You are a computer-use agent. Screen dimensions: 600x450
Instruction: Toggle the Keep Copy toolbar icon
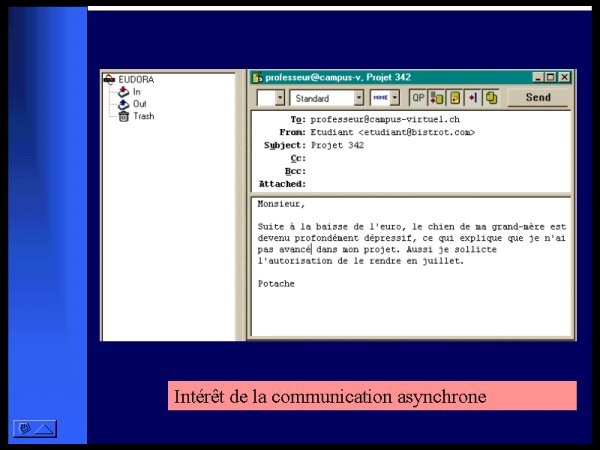coord(491,98)
